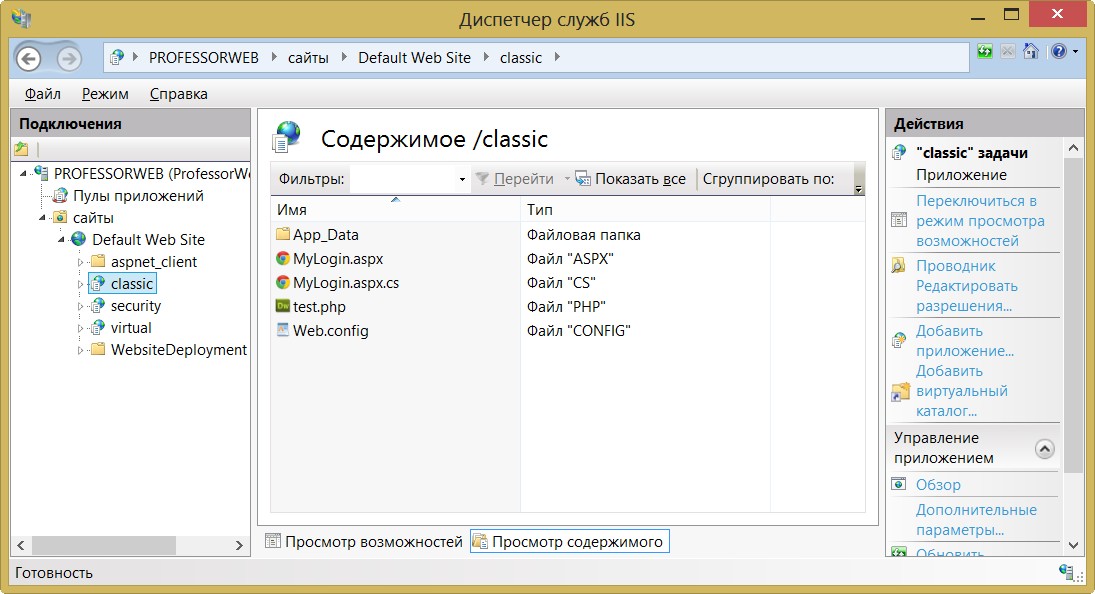
Task: Click the actions pane scroll up arrow
Action: coord(1073,147)
